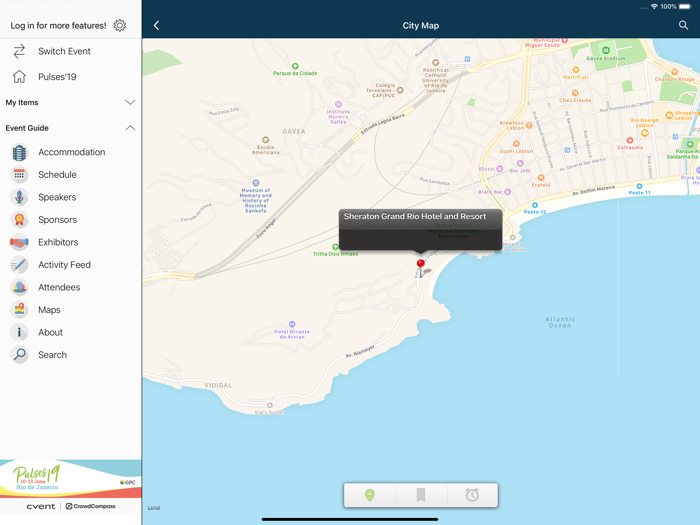Image resolution: width=700 pixels, height=525 pixels.
Task: Open search magnifier in the top bar
Action: click(x=684, y=26)
